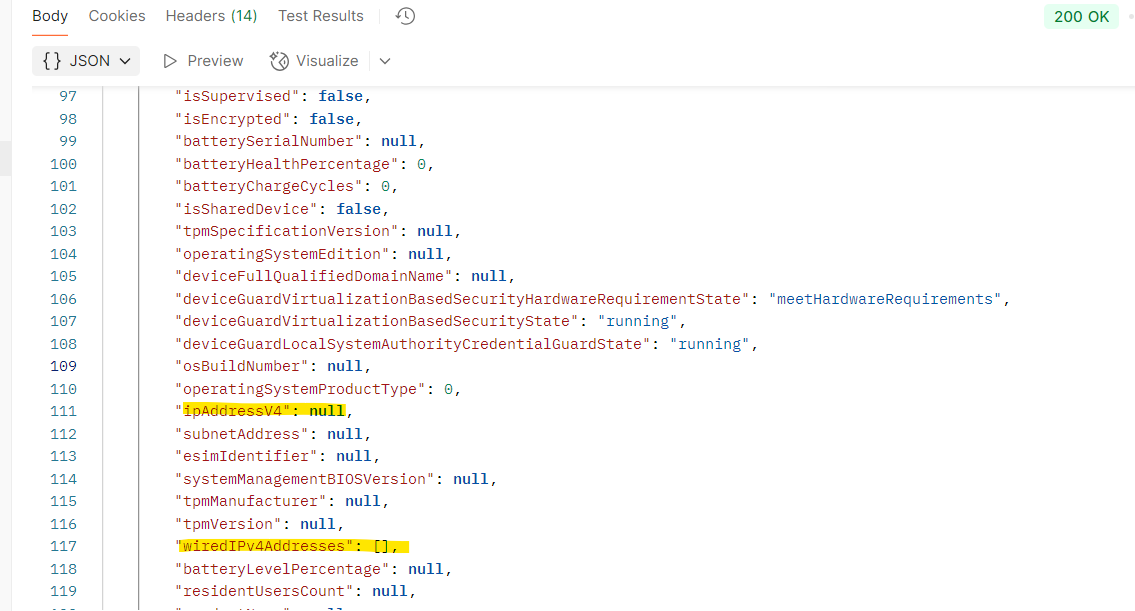Click the 200 OK status badge
Viewport: 1135px width, 611px height.
click(x=1081, y=16)
